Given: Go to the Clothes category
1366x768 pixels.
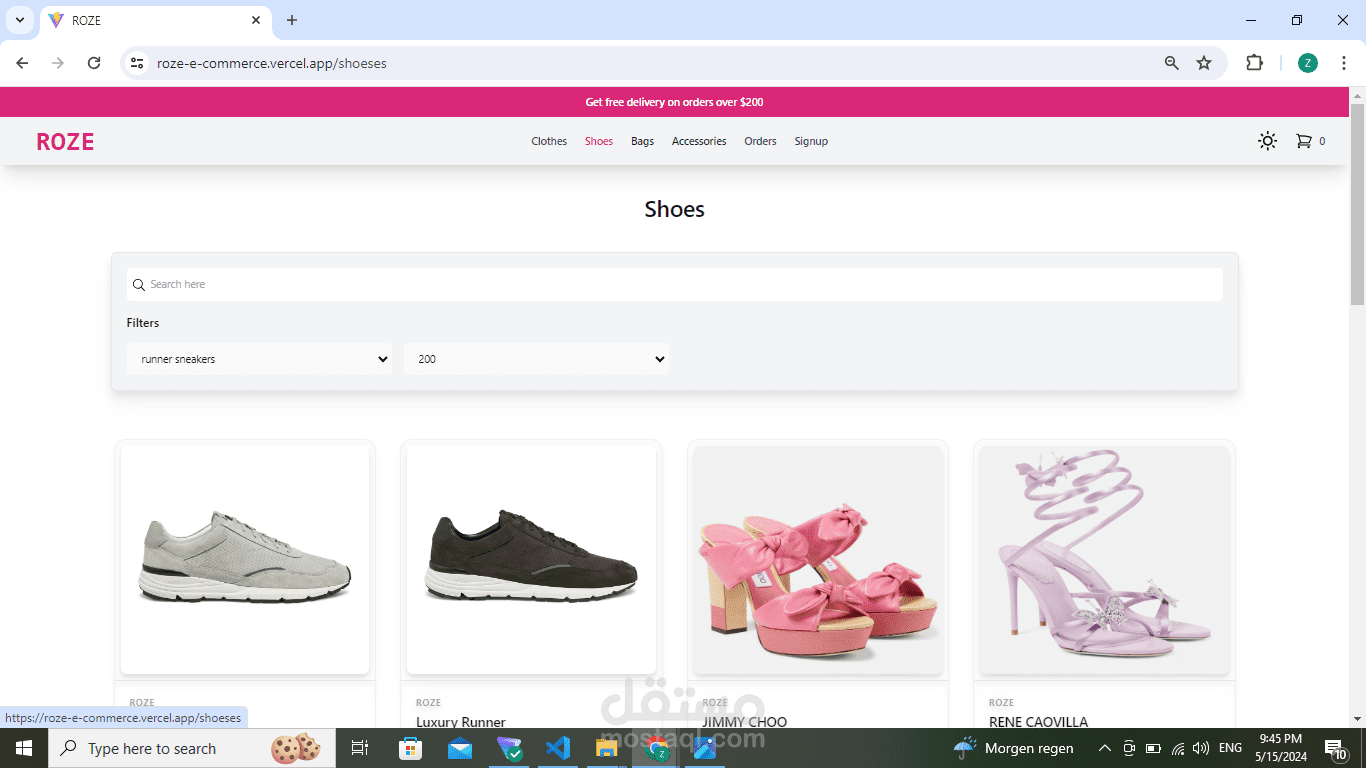Looking at the screenshot, I should (549, 141).
